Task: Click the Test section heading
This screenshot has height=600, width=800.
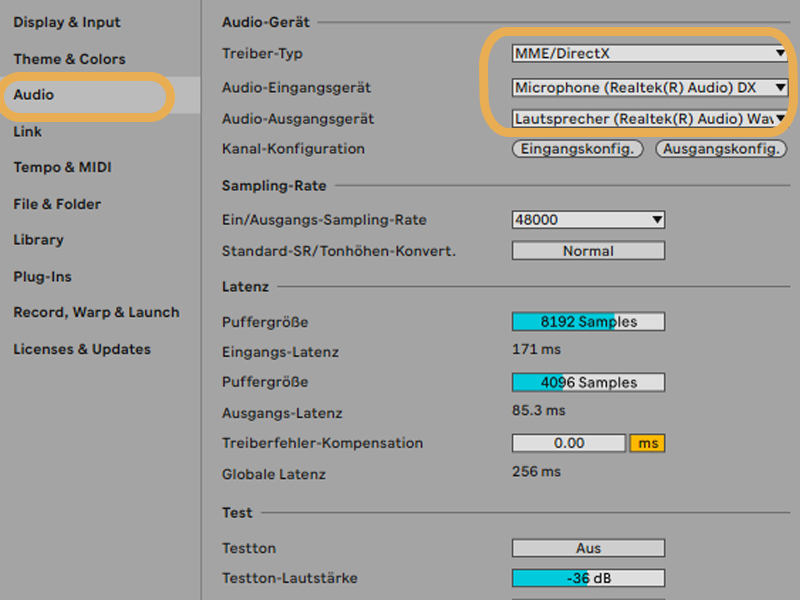Action: tap(237, 513)
